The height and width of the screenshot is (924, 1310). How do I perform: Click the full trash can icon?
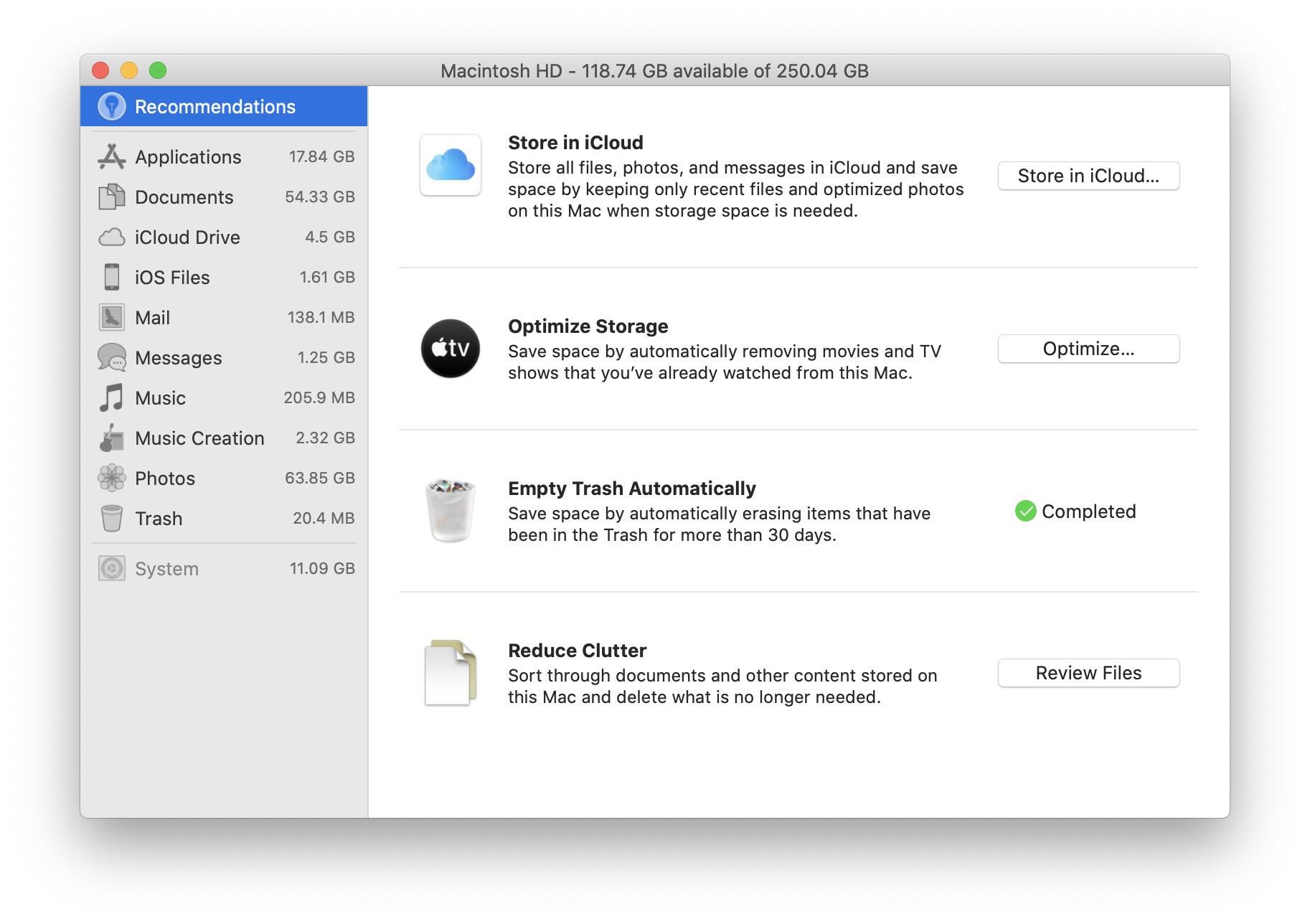pyautogui.click(x=451, y=510)
